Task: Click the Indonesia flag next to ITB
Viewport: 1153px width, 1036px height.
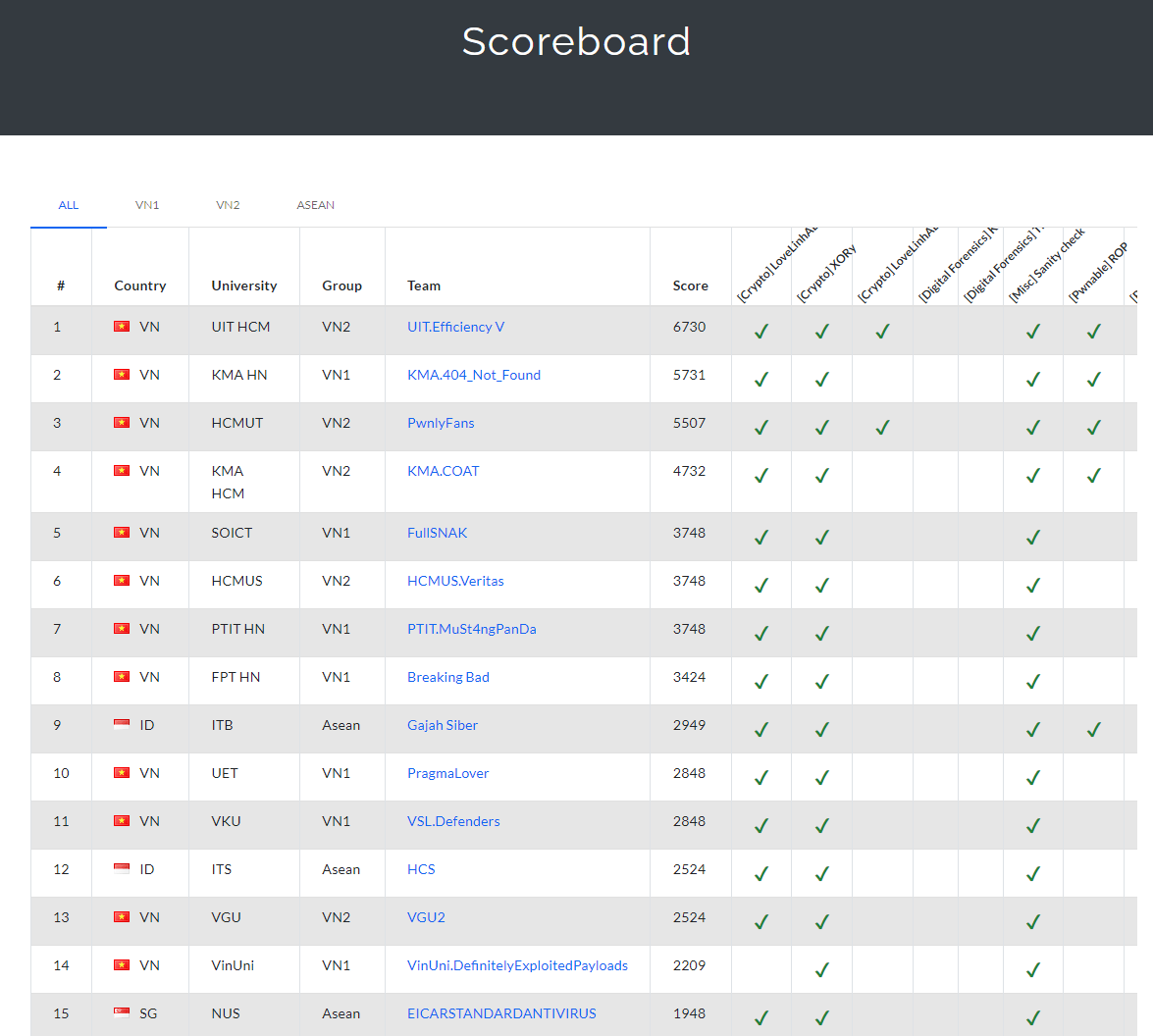Action: point(122,725)
